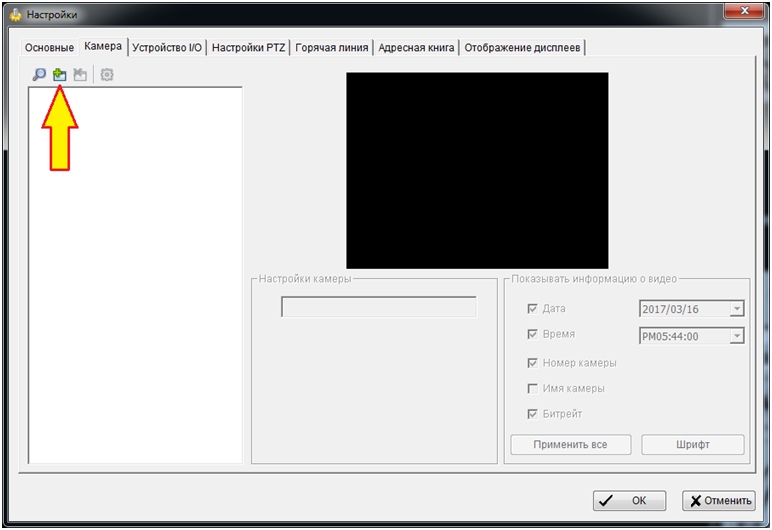The height and width of the screenshot is (530, 772).
Task: Click the Настройки window title icon
Action: point(14,15)
